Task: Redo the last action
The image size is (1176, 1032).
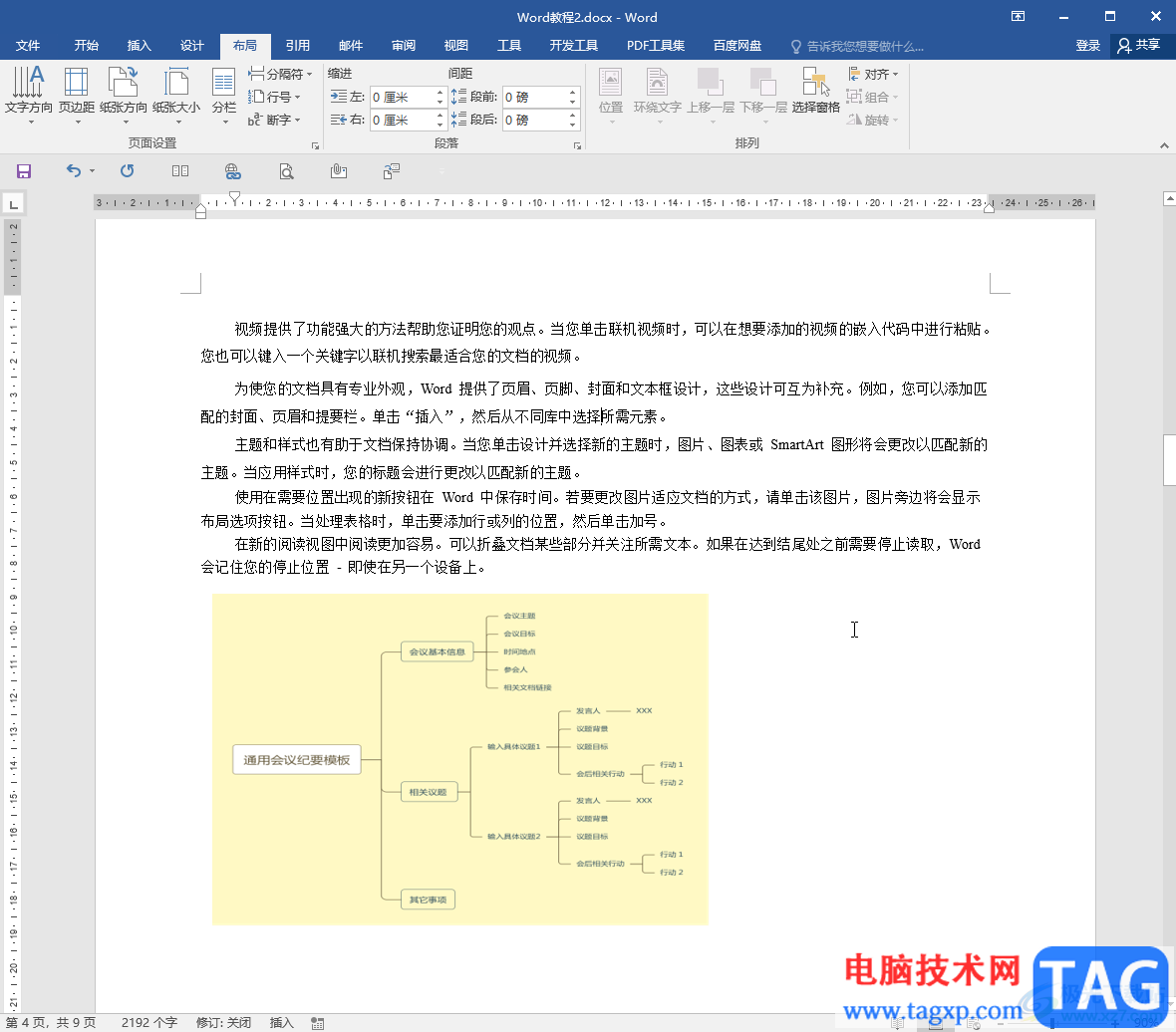Action: click(128, 171)
